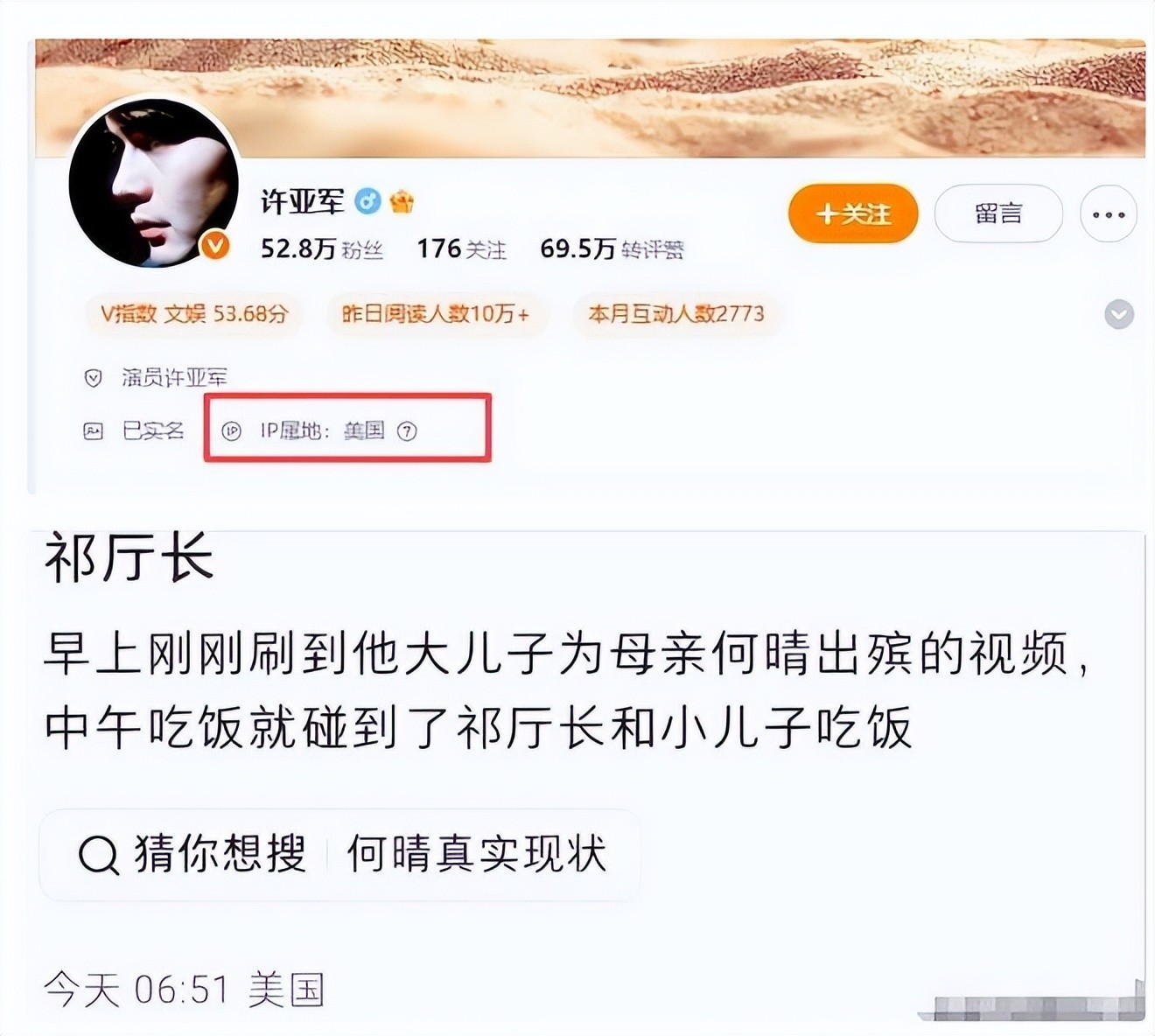Viewport: 1155px width, 1036px height.
Task: Open the three-dot more options menu
Action: click(x=1109, y=214)
